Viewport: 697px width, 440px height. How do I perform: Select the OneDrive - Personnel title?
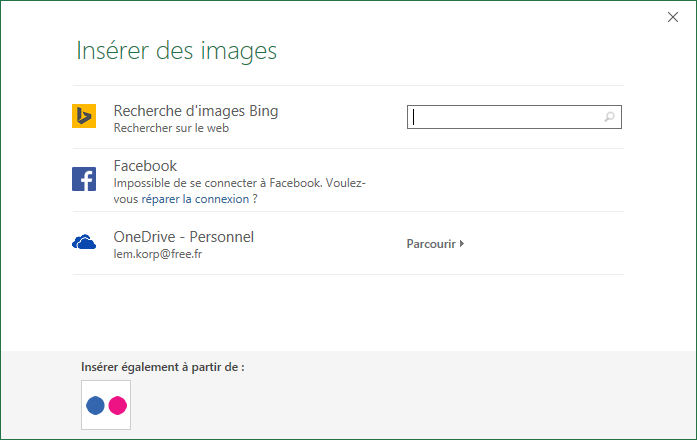coord(184,237)
